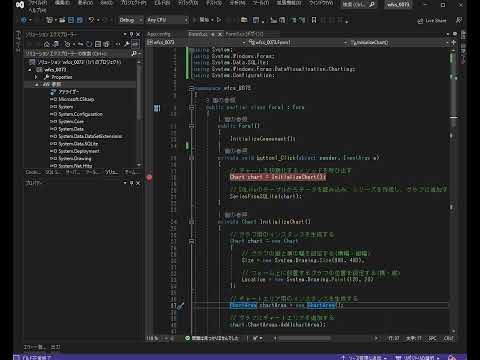Image resolution: width=480 pixels, height=360 pixels.
Task: Open the プロジェクト(P) menu
Action: pos(133,4)
